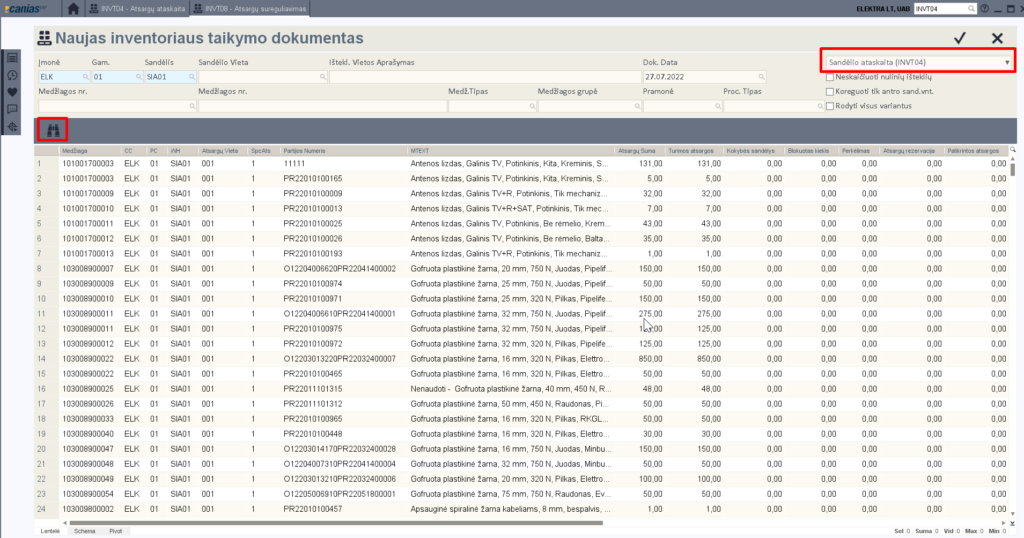
Task: Switch to the Pivot tab
Action: [116, 531]
